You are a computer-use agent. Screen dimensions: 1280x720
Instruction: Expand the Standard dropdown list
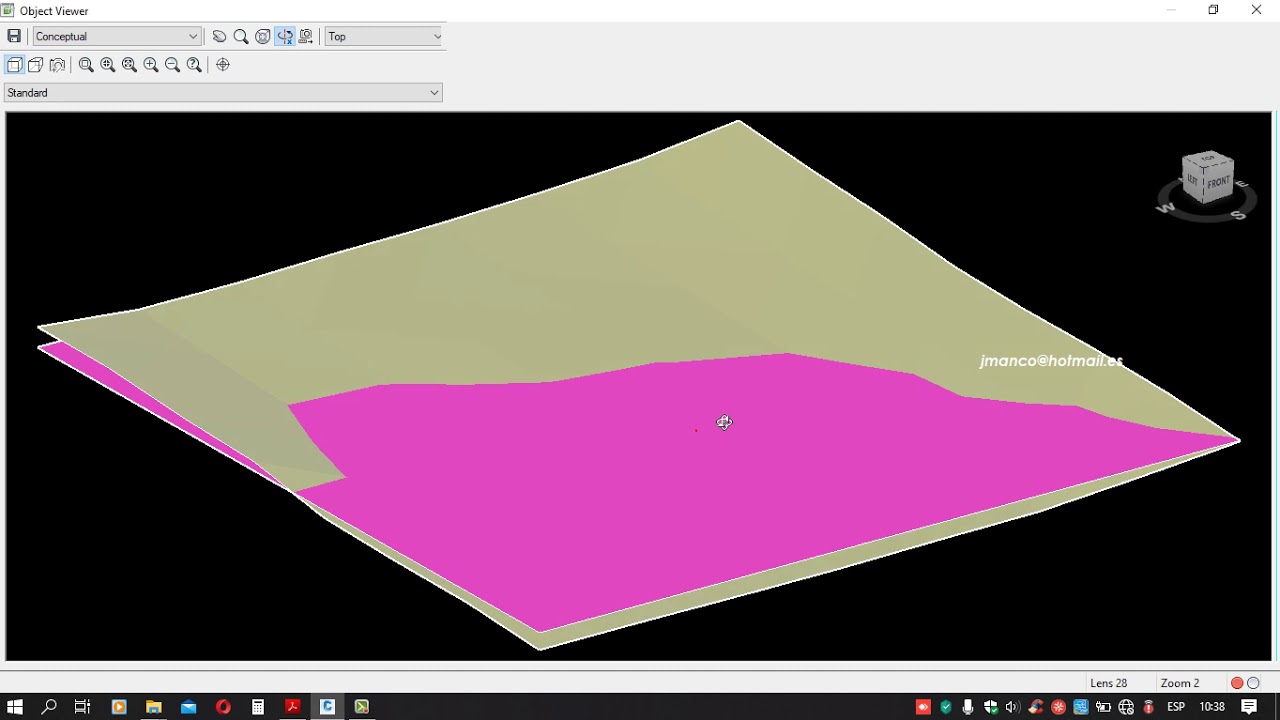click(x=223, y=92)
